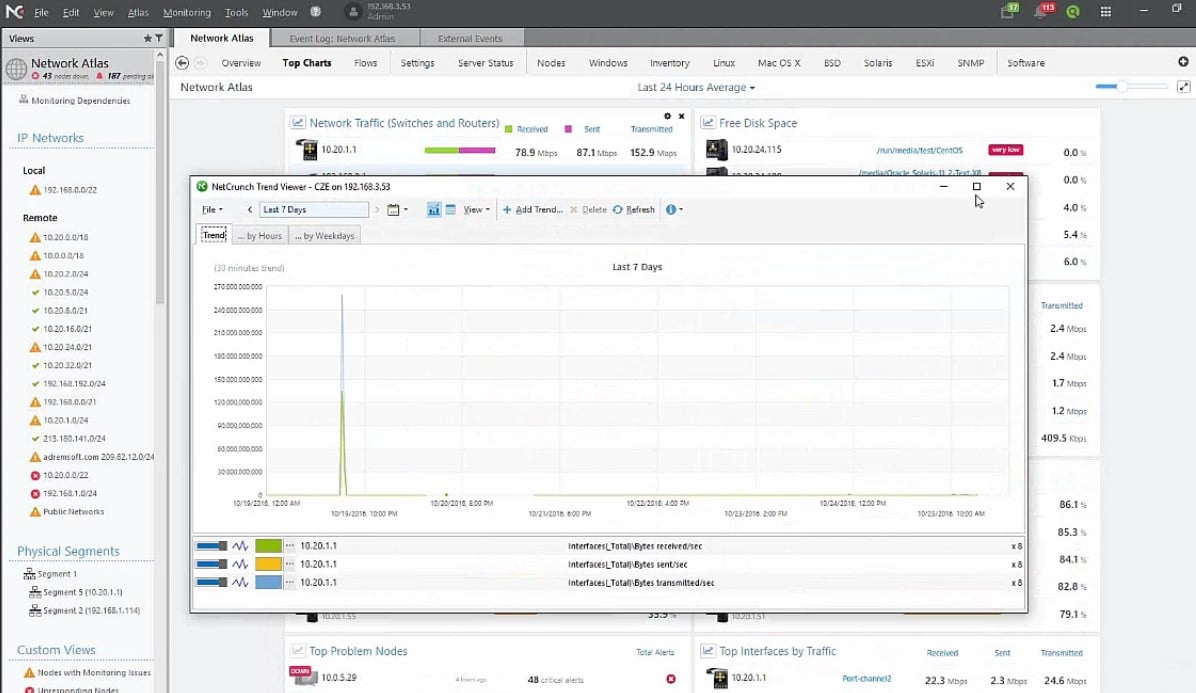Click line style icon for Bytes received row

click(x=240, y=546)
